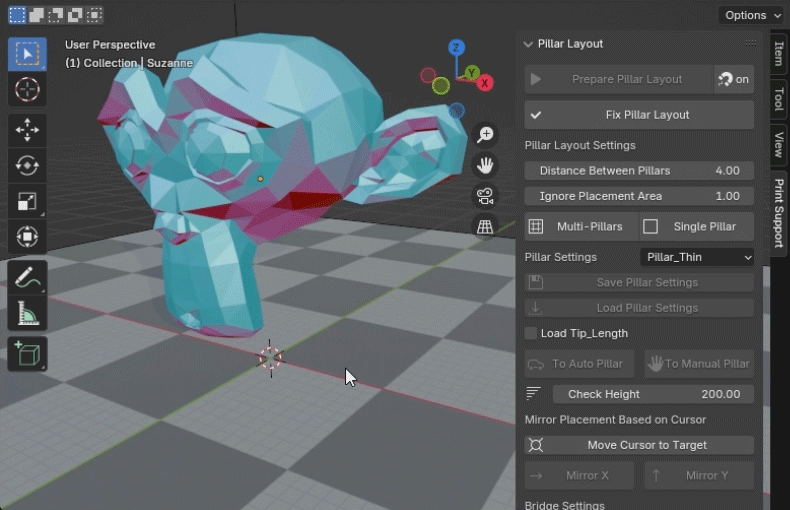Collapse the Pillar Layout panel

pyautogui.click(x=528, y=44)
